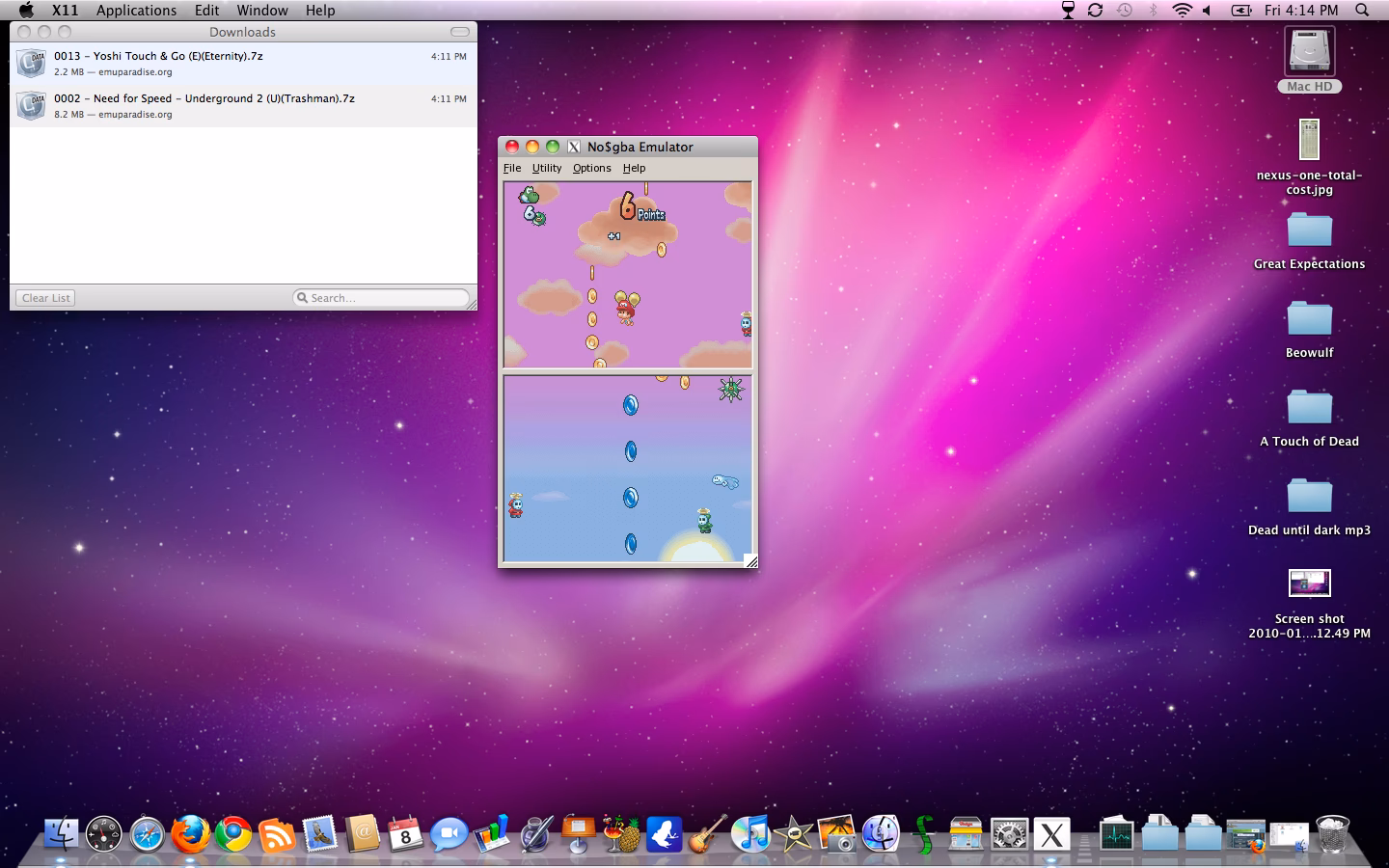
Task: Select the Need for Speed Underground 2 download
Action: pyautogui.click(x=243, y=106)
